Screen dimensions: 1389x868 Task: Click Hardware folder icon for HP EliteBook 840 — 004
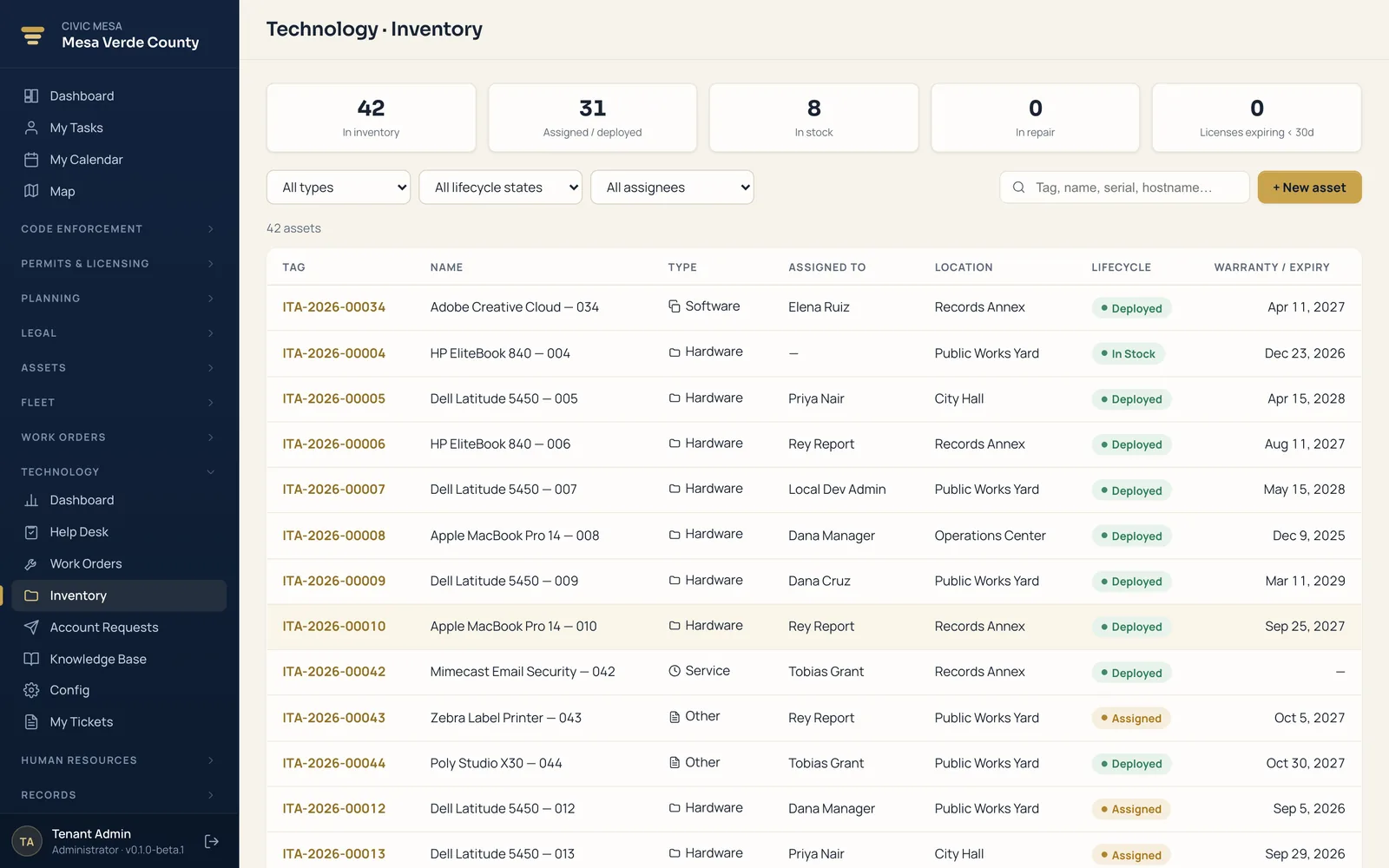[675, 352]
